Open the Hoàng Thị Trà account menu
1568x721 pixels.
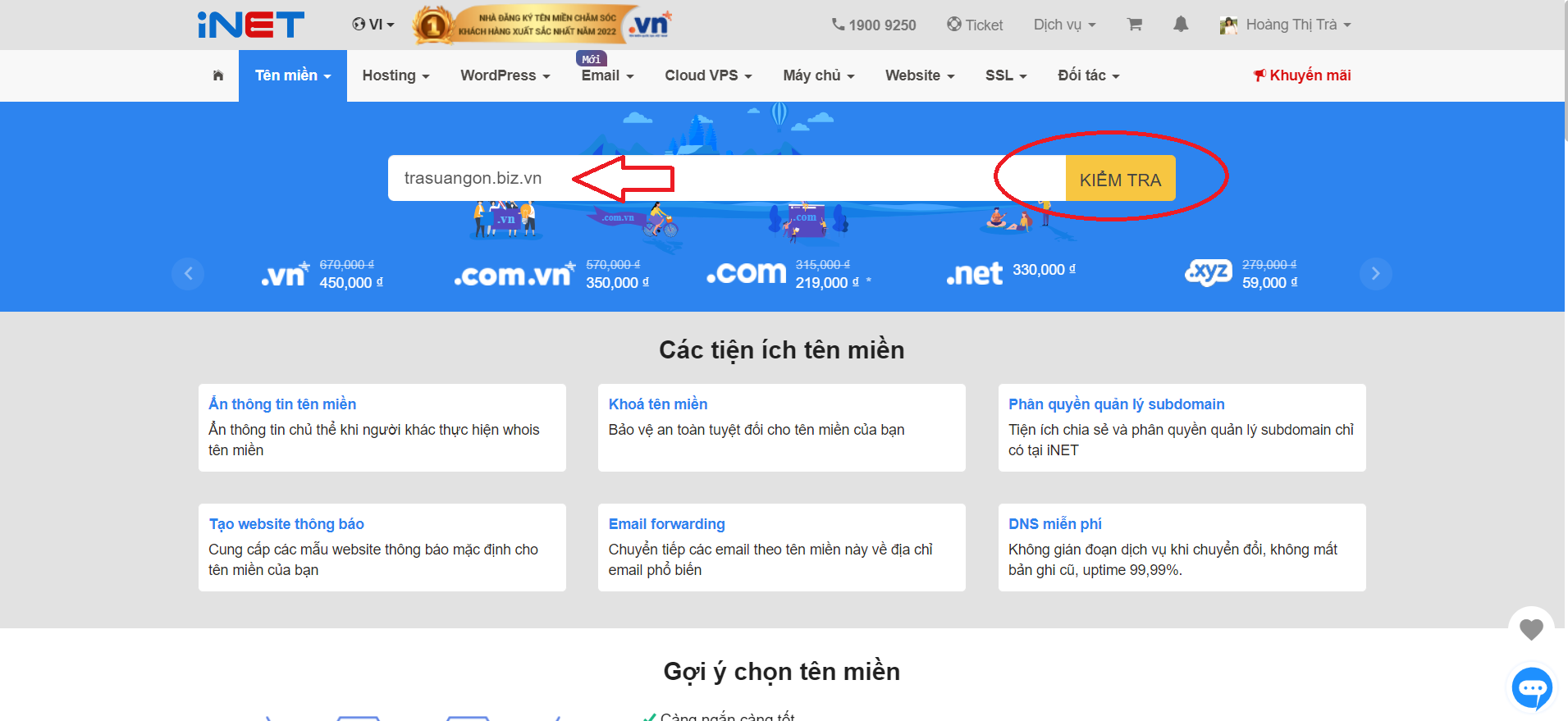coord(1286,25)
